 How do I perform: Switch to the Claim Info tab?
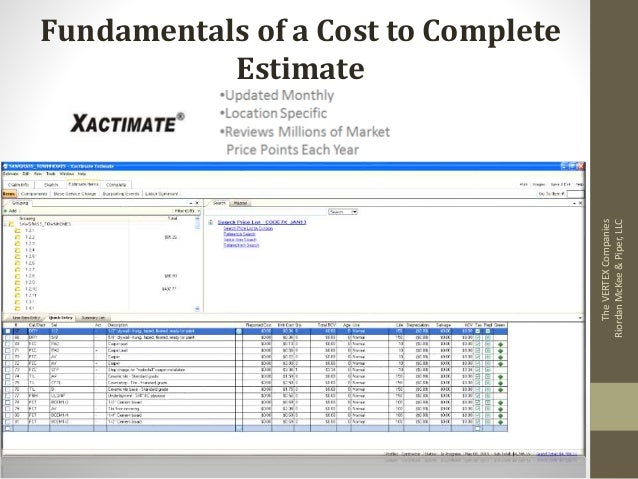tap(18, 185)
